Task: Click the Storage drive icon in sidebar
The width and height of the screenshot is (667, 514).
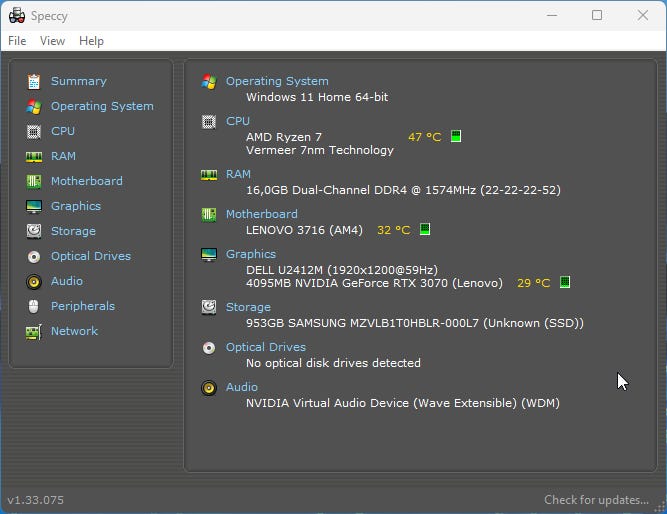Action: pyautogui.click(x=34, y=231)
